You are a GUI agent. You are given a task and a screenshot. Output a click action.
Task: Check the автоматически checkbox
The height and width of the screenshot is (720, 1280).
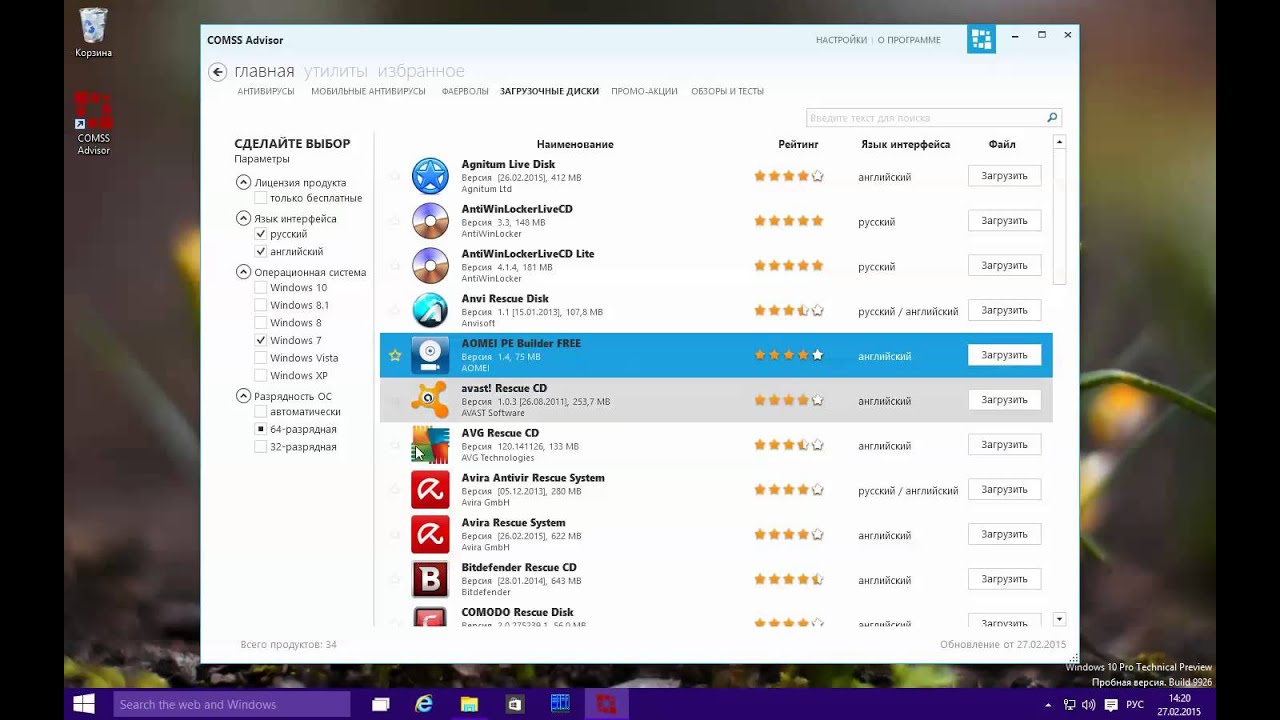tap(260, 412)
